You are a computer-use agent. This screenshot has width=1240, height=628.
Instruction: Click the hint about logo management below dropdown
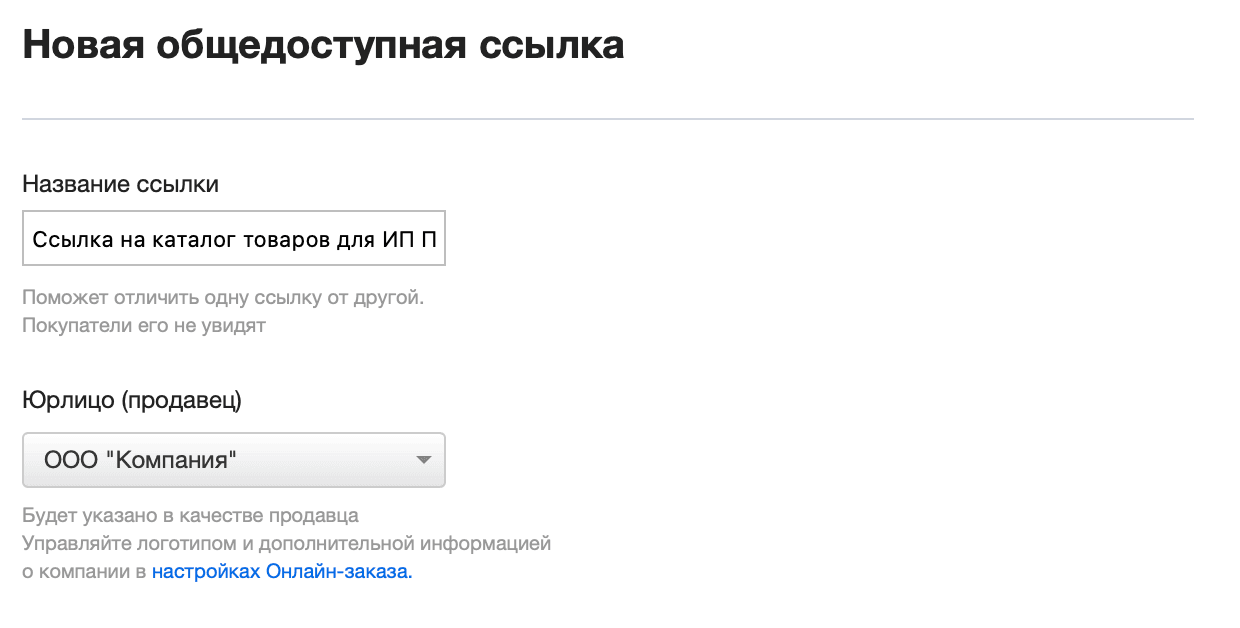[286, 544]
